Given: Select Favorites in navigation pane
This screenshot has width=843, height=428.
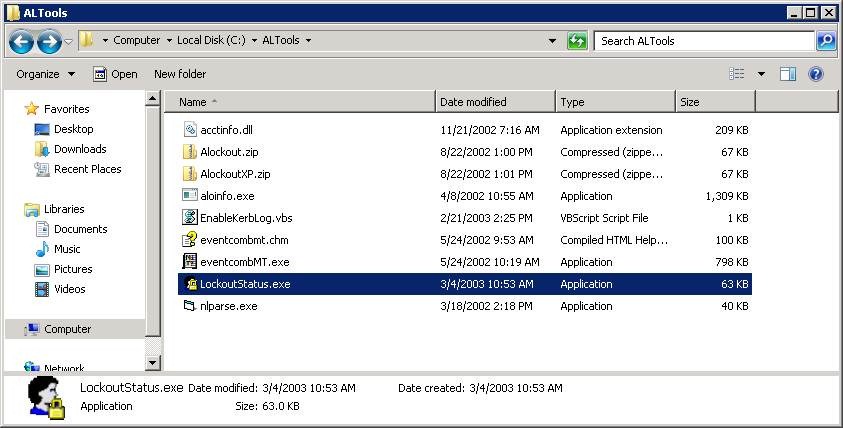Looking at the screenshot, I should coord(57,109).
